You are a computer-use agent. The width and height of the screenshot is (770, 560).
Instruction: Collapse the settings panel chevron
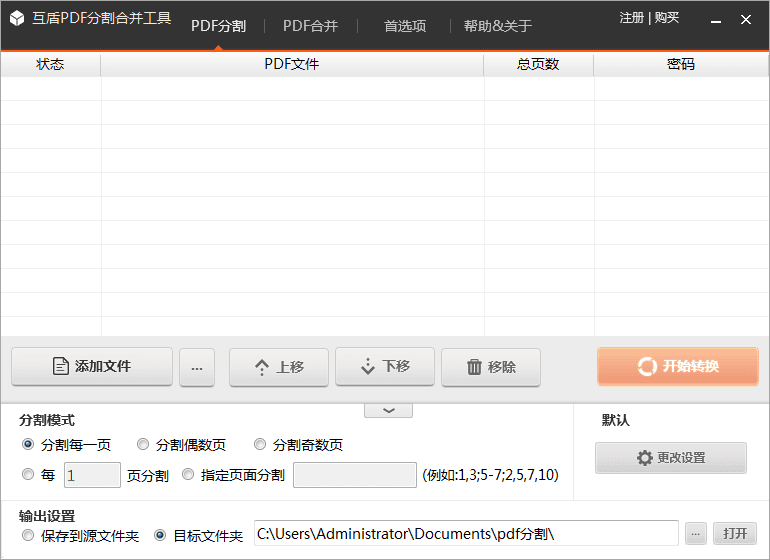(x=388, y=410)
